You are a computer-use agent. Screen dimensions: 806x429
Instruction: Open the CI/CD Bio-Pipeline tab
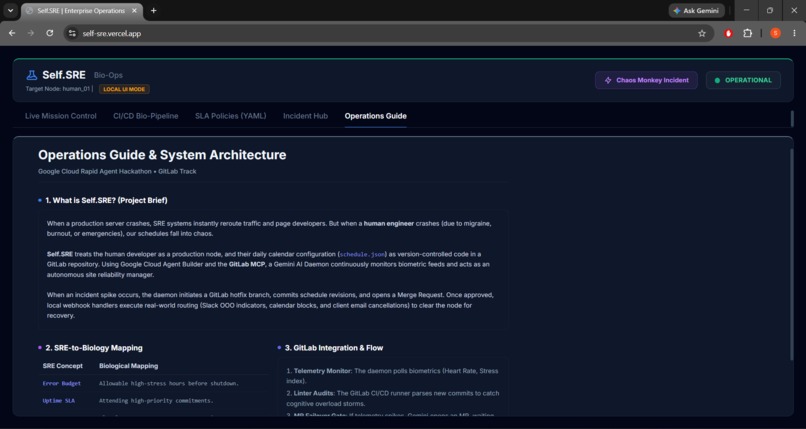coord(146,116)
